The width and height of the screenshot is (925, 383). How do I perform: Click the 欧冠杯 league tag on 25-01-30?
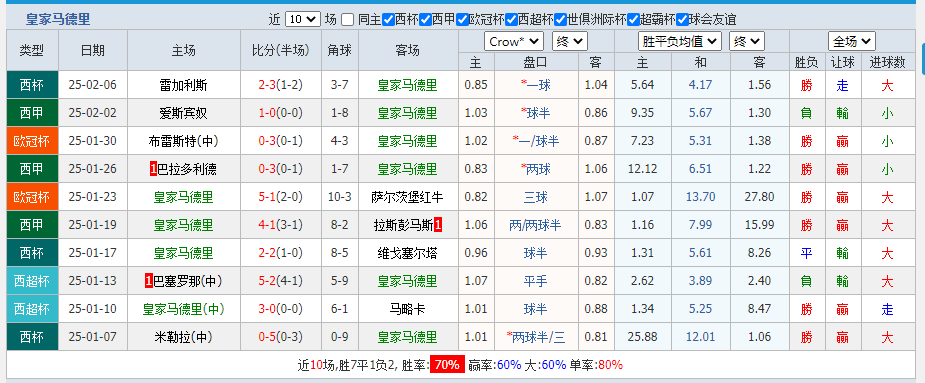32,141
